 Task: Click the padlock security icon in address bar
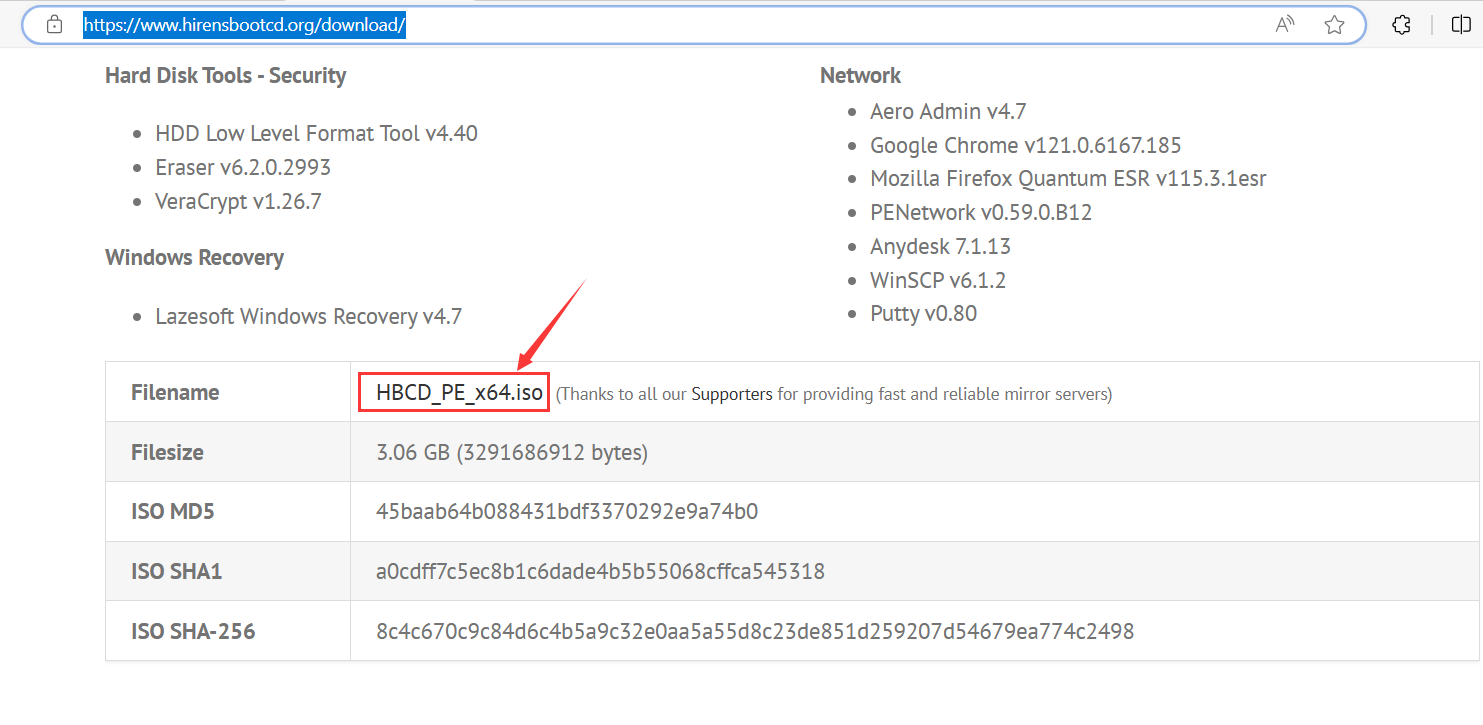pos(54,24)
